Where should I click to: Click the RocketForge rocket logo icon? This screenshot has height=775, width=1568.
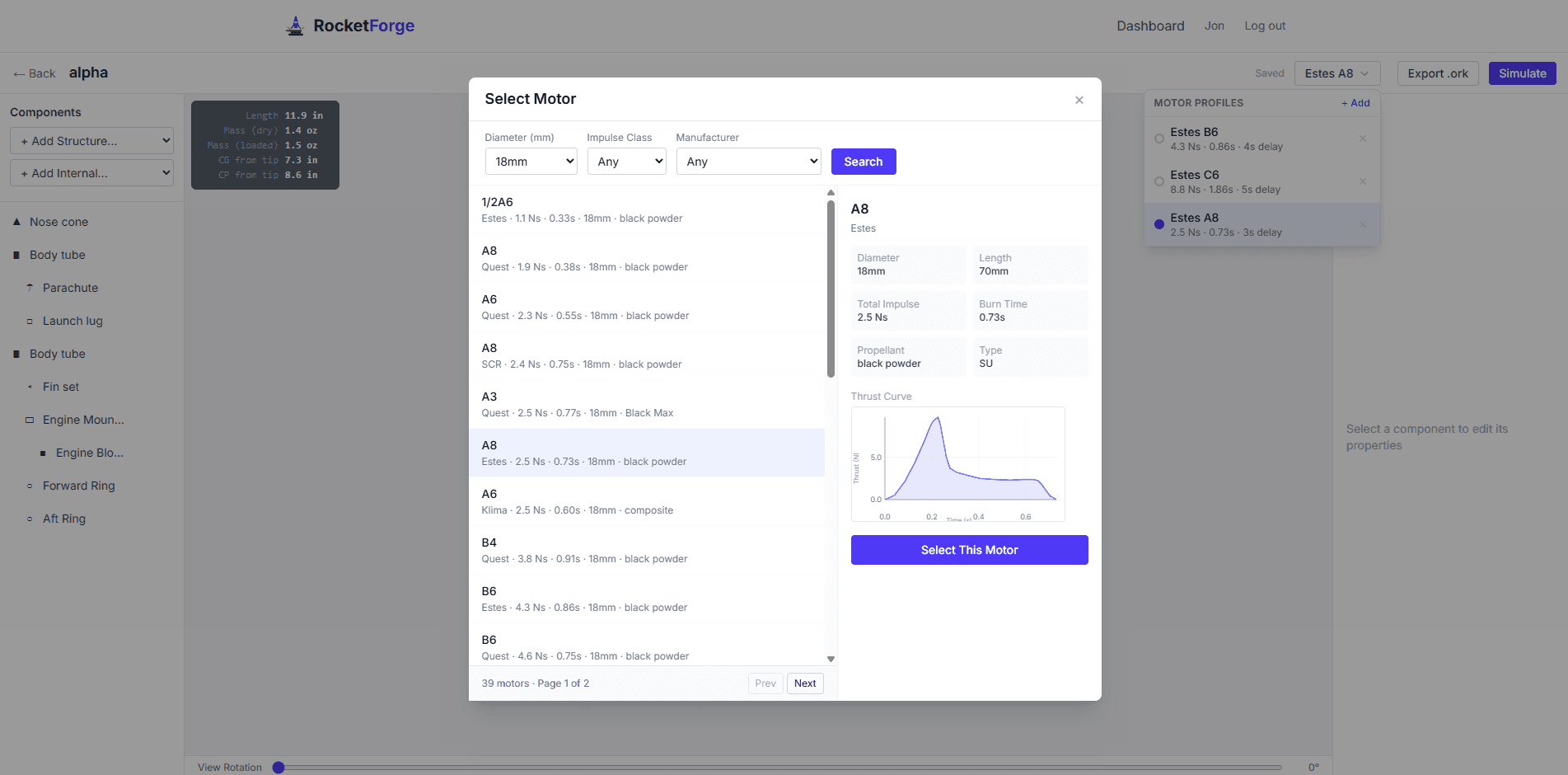click(295, 26)
